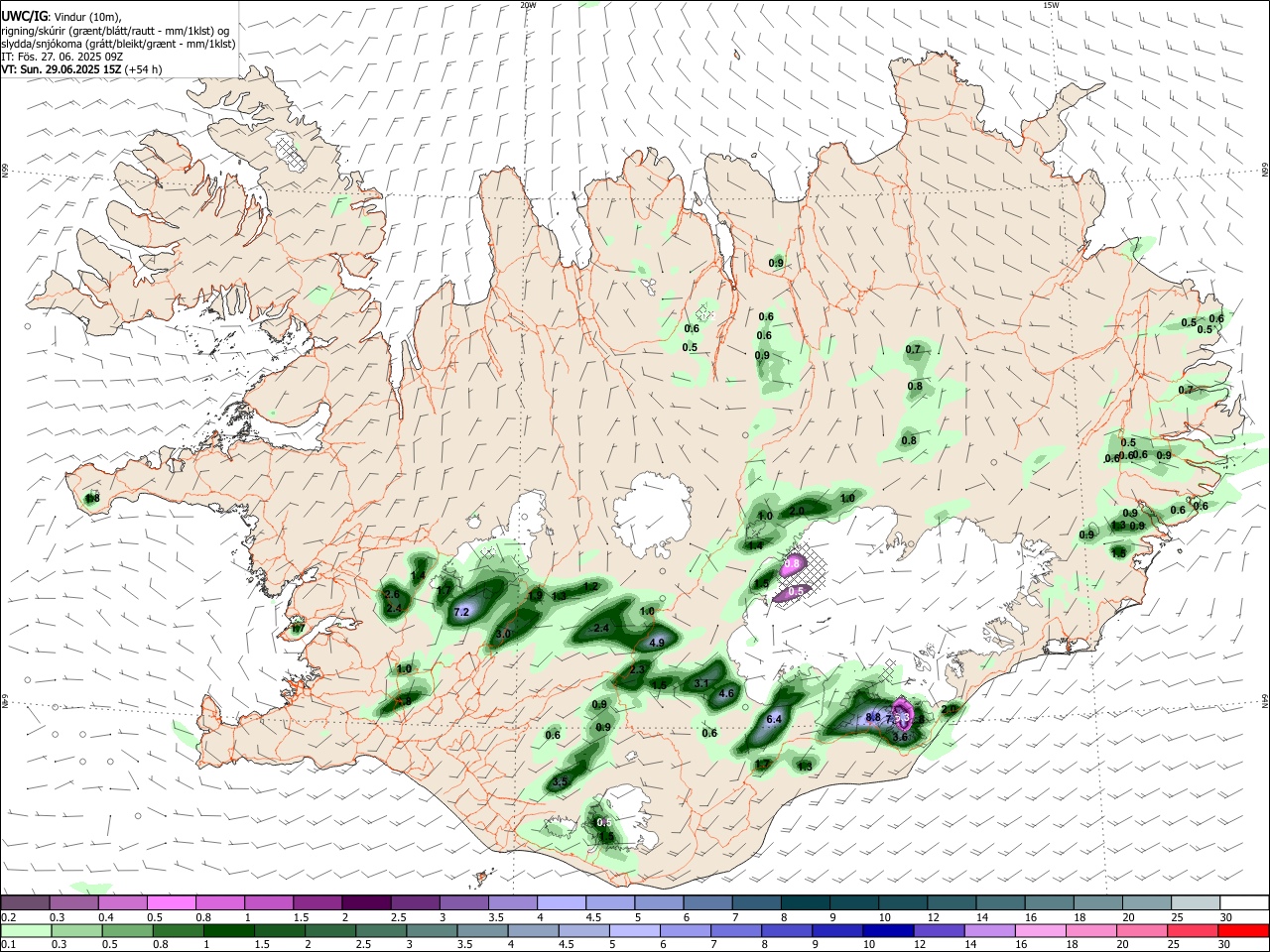Select the 'slydda/snjókoma (grátt/bleikt/grænt' description line

[x=118, y=44]
